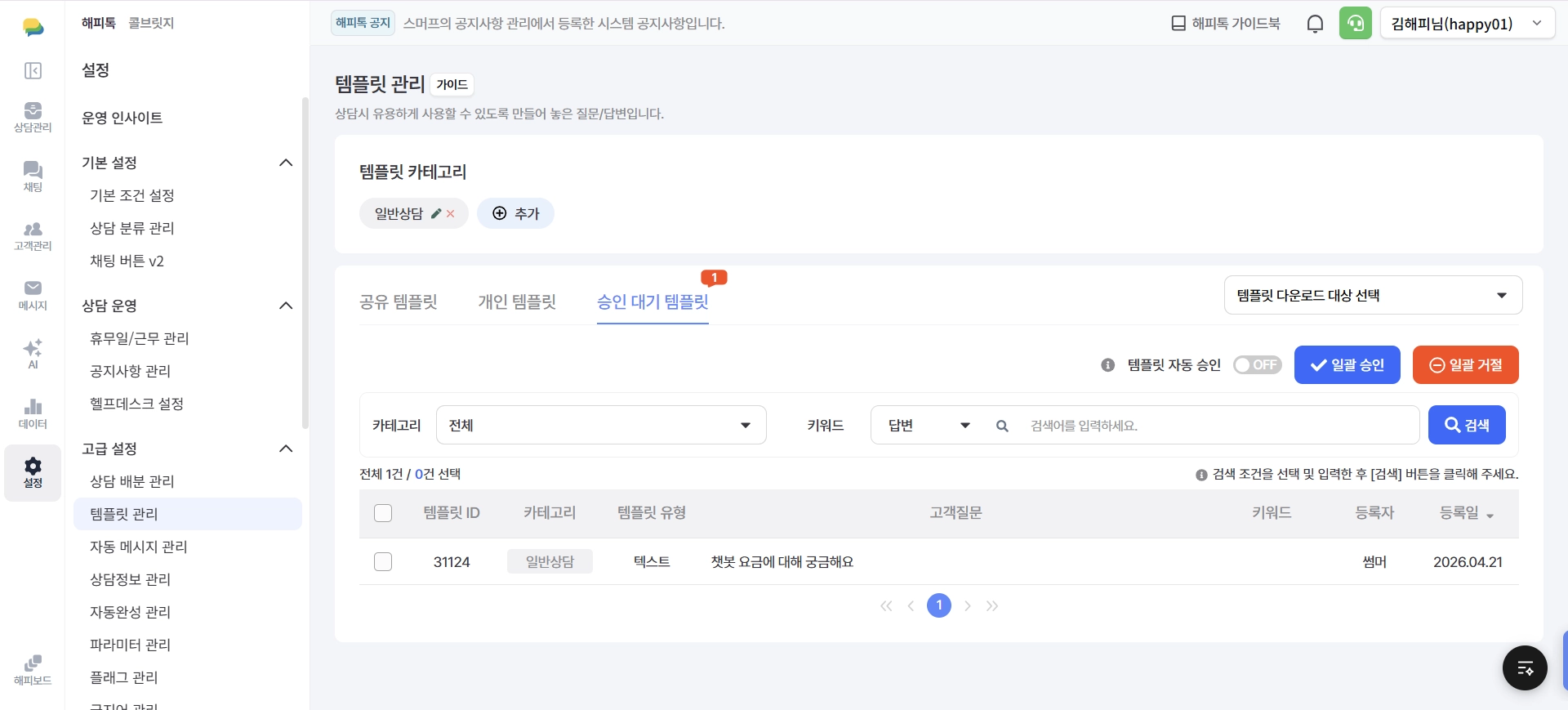Check the select-all header checkbox
Viewport: 1568px width, 710px height.
coord(383,513)
